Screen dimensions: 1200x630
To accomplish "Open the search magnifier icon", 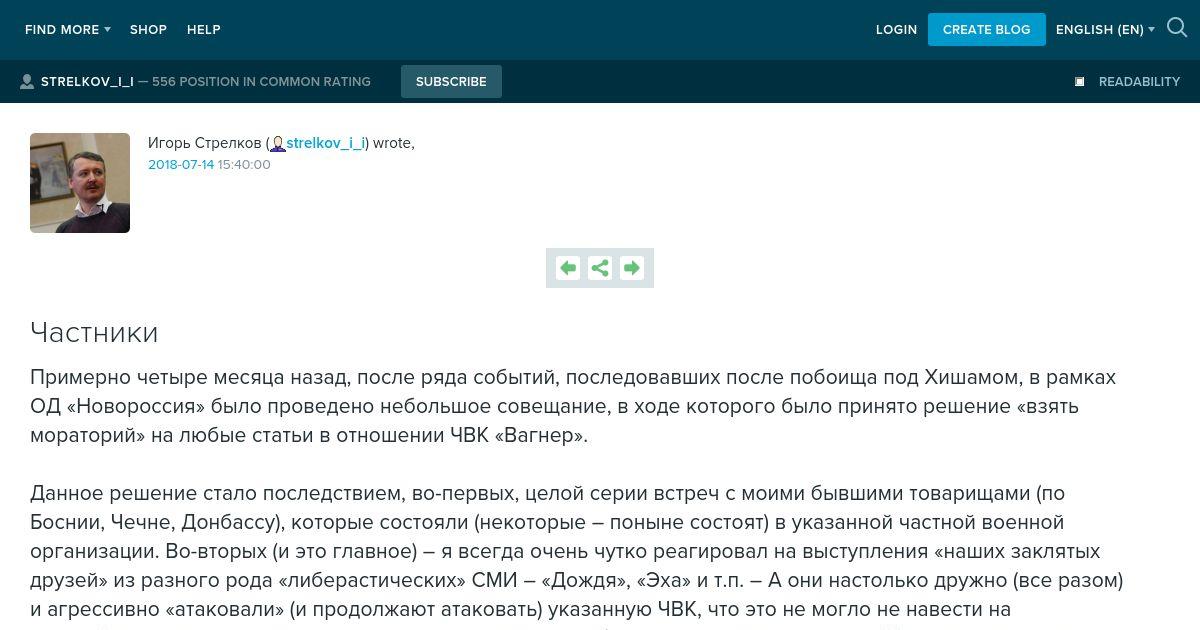I will coord(1177,28).
